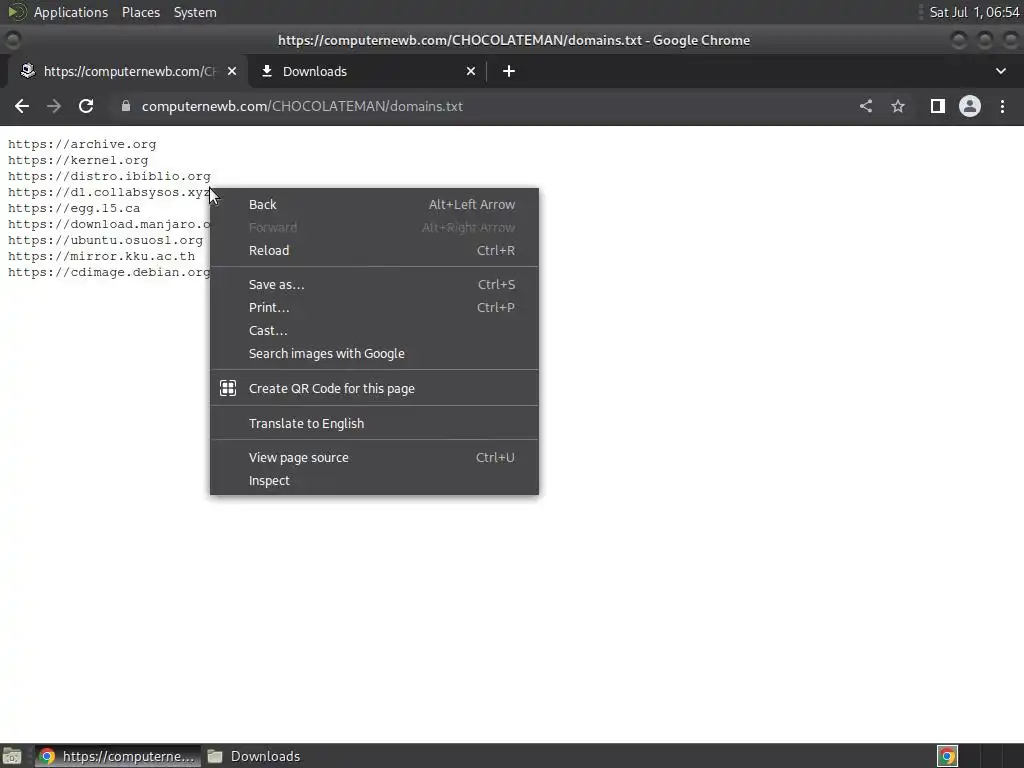The width and height of the screenshot is (1024, 768).
Task: Open Chrome three-dot menu
Action: [1002, 106]
